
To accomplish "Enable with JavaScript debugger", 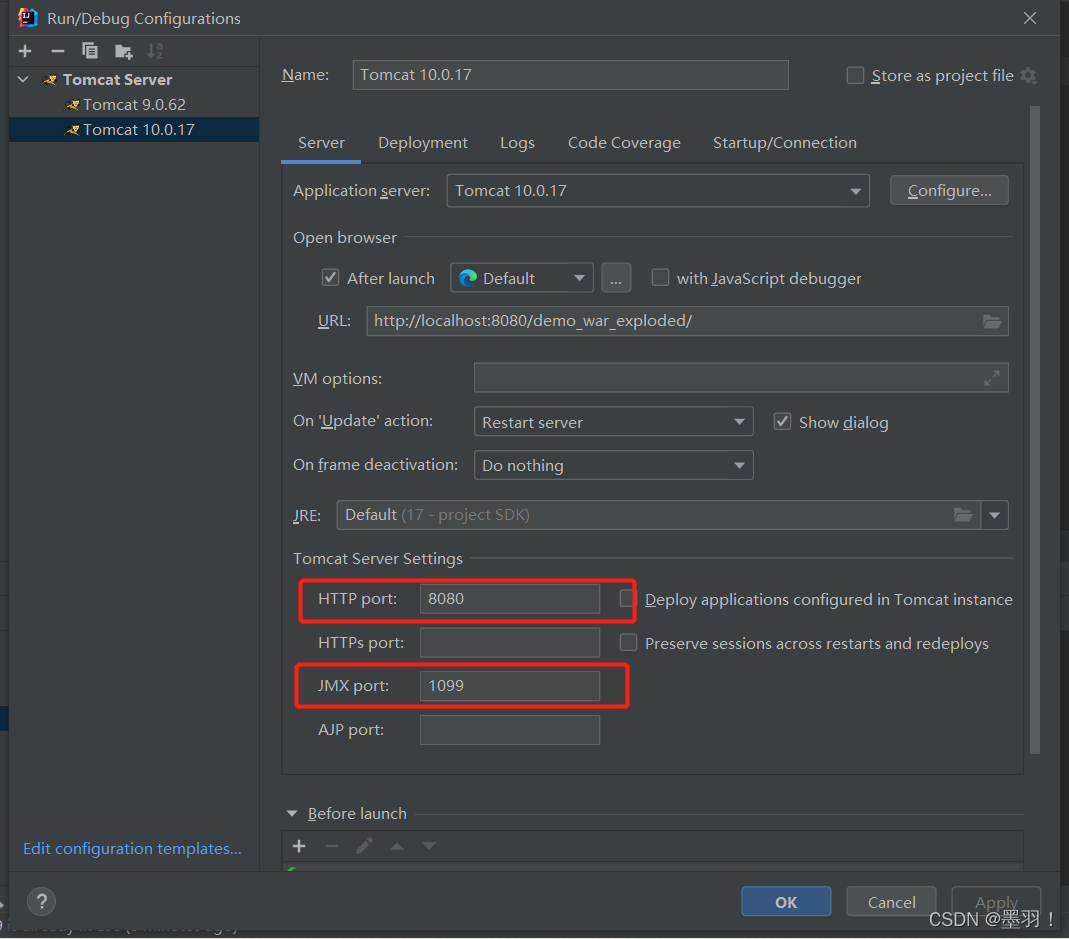I will [x=660, y=278].
